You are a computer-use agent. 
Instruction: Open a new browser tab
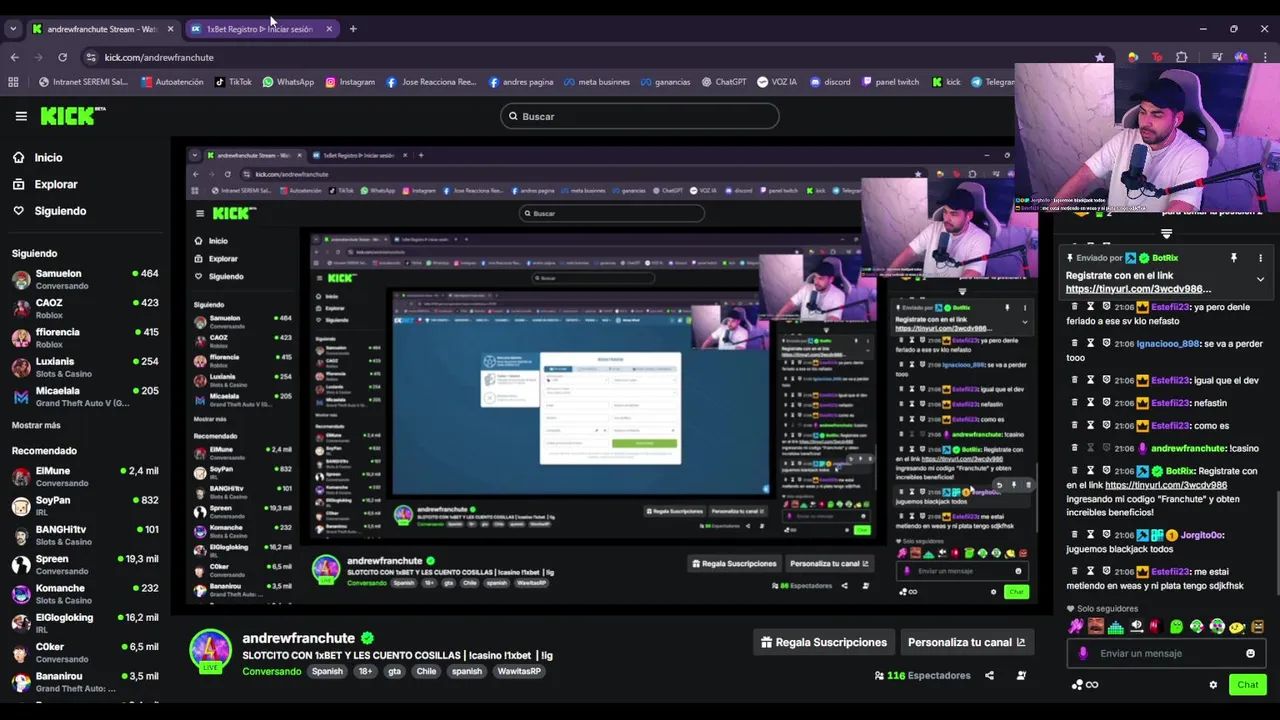point(353,29)
